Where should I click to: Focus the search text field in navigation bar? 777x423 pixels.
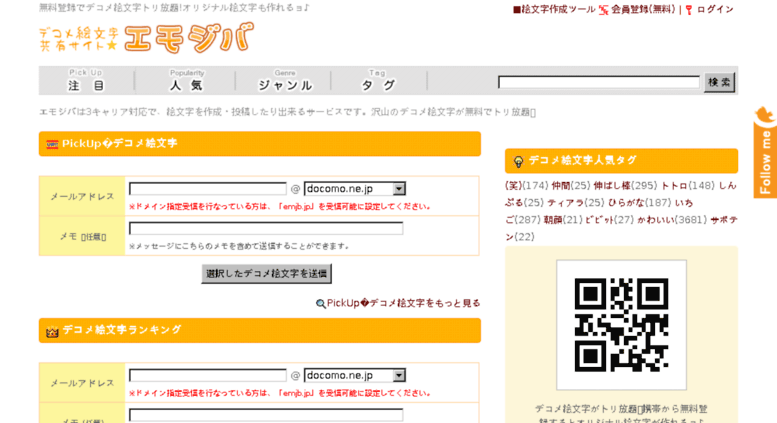pos(598,82)
